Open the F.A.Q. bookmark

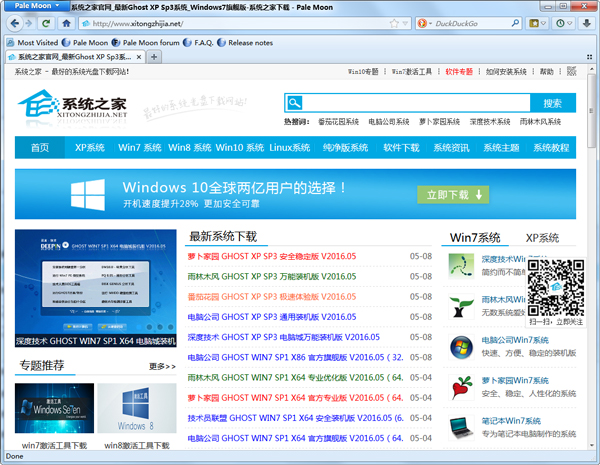(x=198, y=43)
